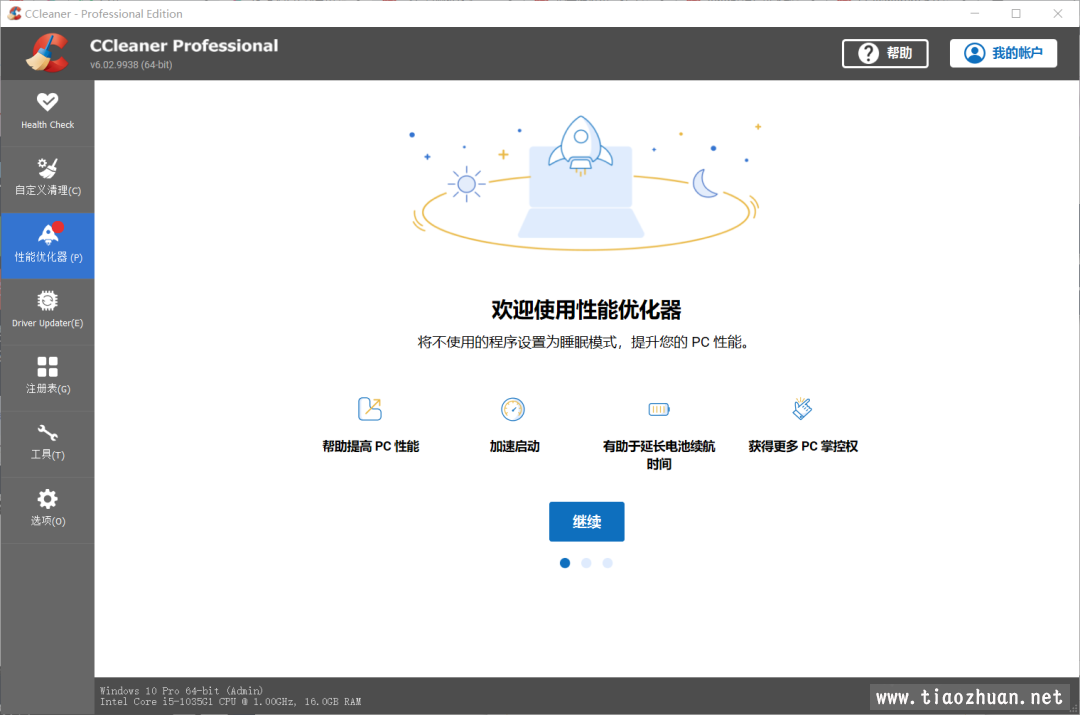Click the CCleaner logo in header
The image size is (1080, 715).
pos(47,53)
